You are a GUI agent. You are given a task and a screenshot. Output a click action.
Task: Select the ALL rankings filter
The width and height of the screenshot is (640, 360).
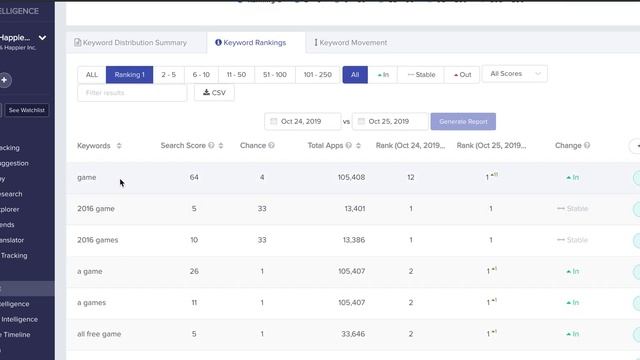pos(92,75)
